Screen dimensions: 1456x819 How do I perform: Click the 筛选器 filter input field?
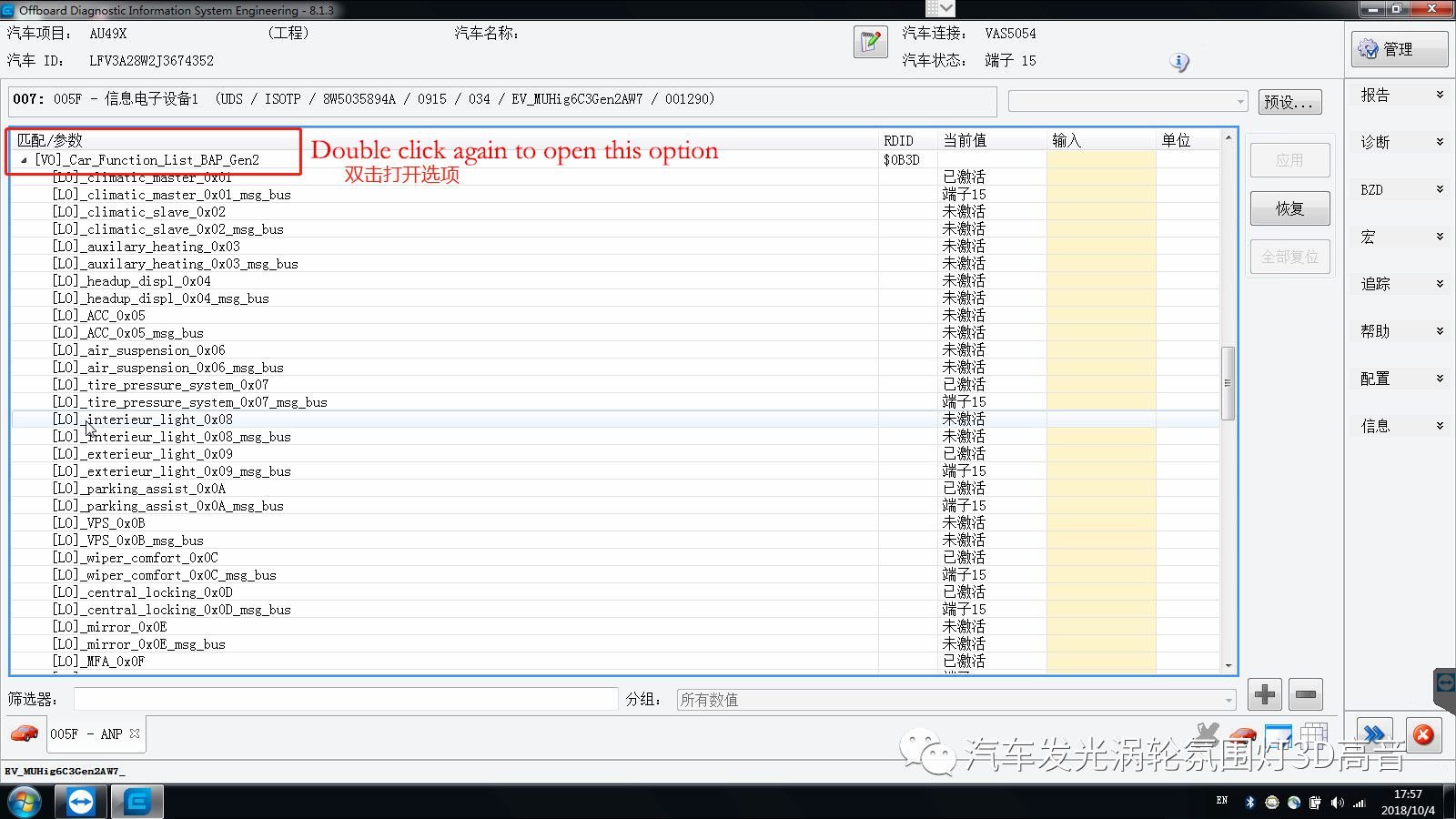point(346,699)
